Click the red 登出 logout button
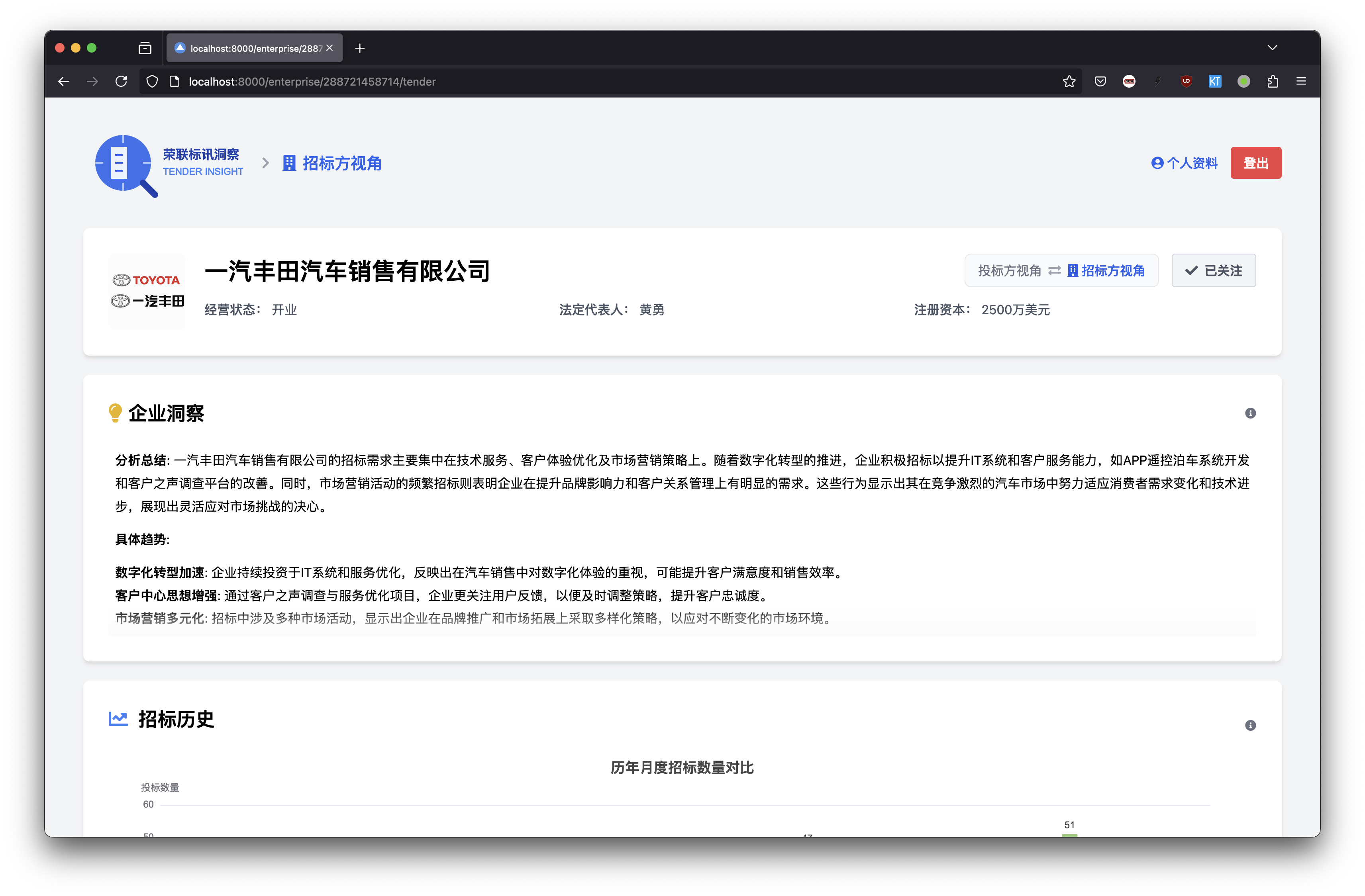 pyautogui.click(x=1255, y=163)
